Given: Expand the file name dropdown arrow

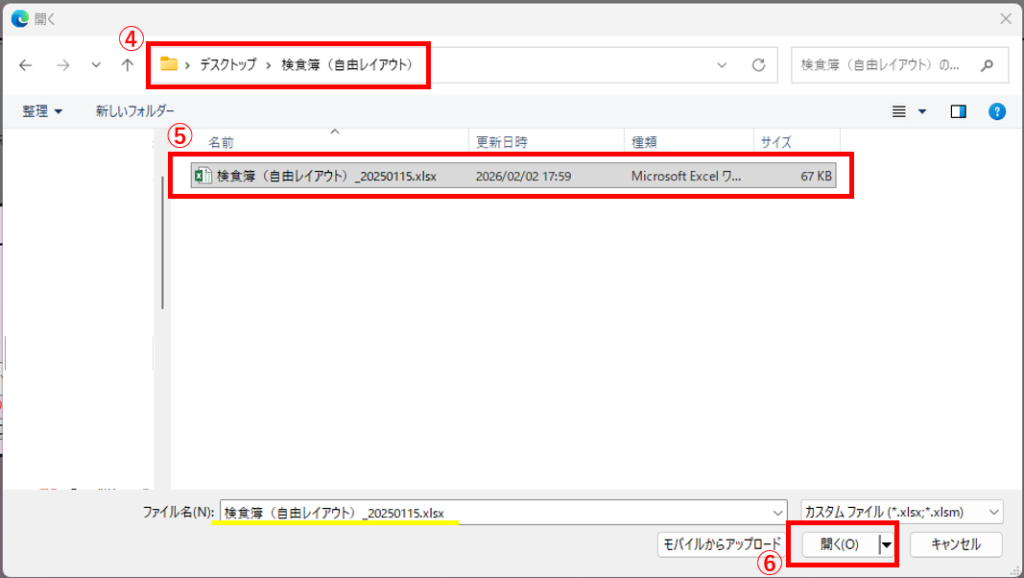Looking at the screenshot, I should point(778,512).
